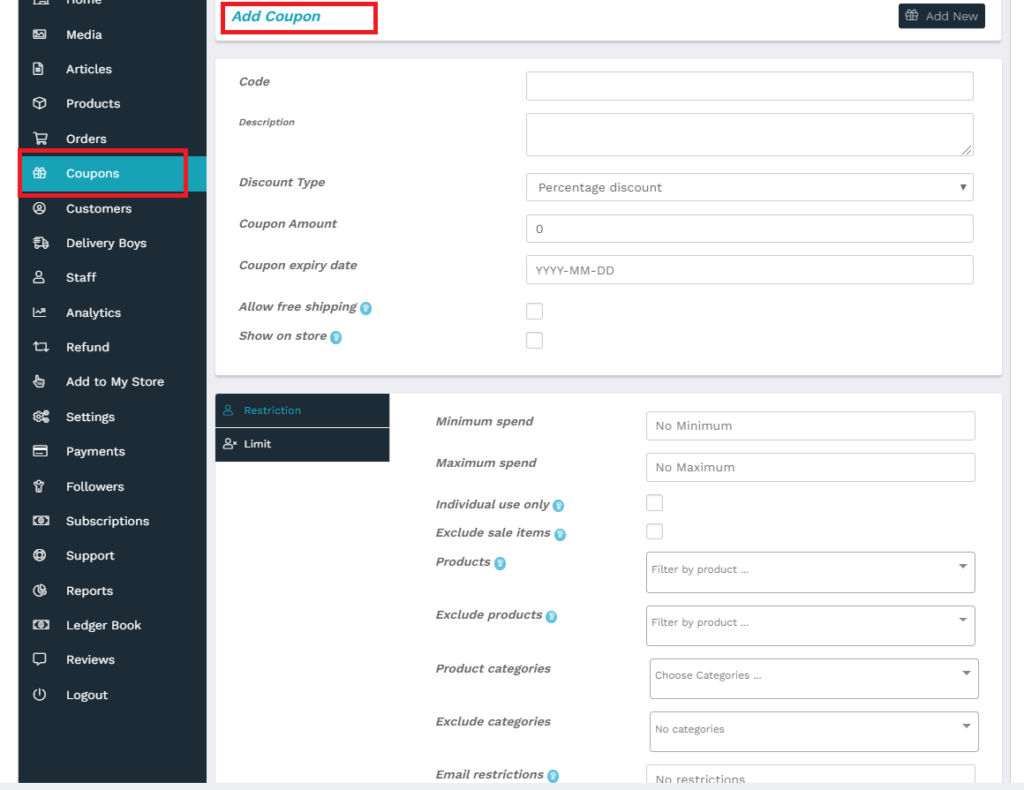Open the Exclude products filter dropdown

click(810, 624)
